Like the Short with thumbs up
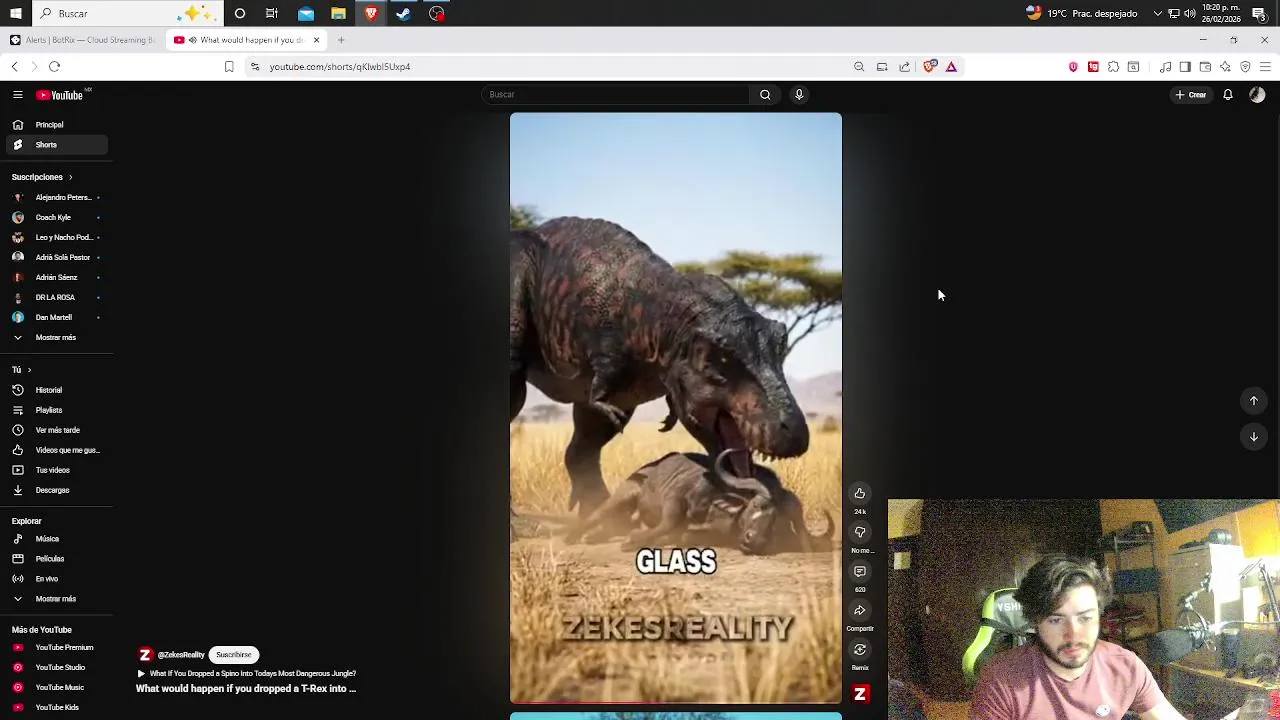 tap(859, 493)
